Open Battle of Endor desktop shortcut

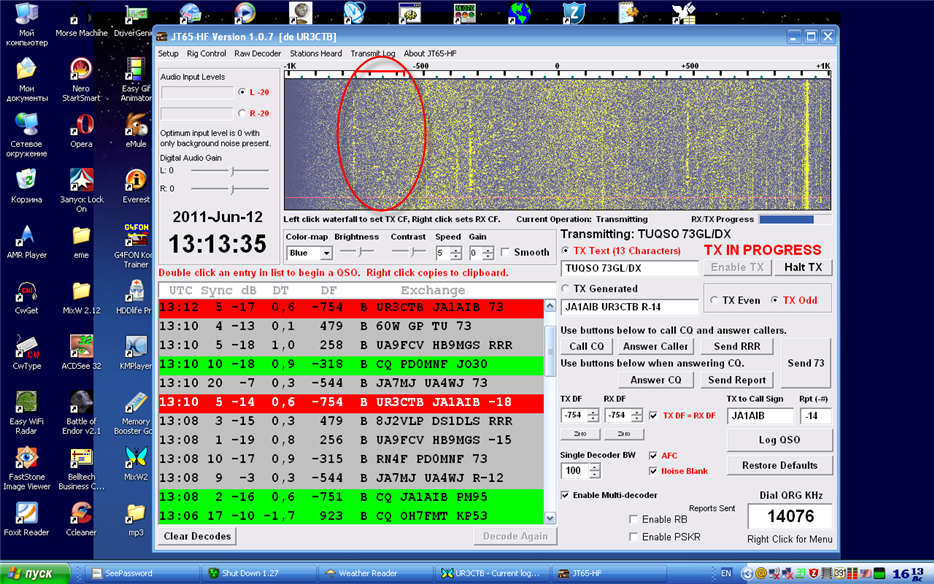click(81, 412)
